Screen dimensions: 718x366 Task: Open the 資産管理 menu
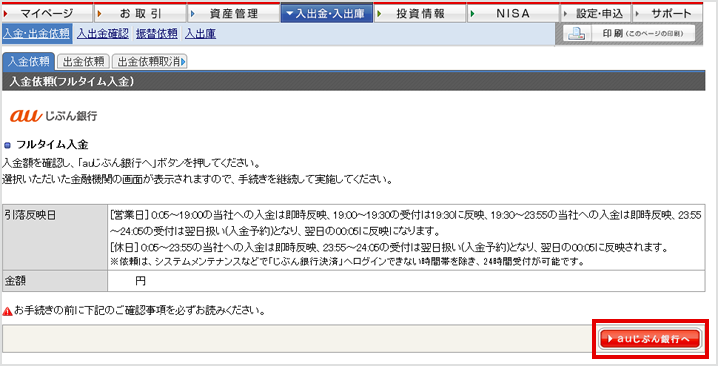[234, 13]
